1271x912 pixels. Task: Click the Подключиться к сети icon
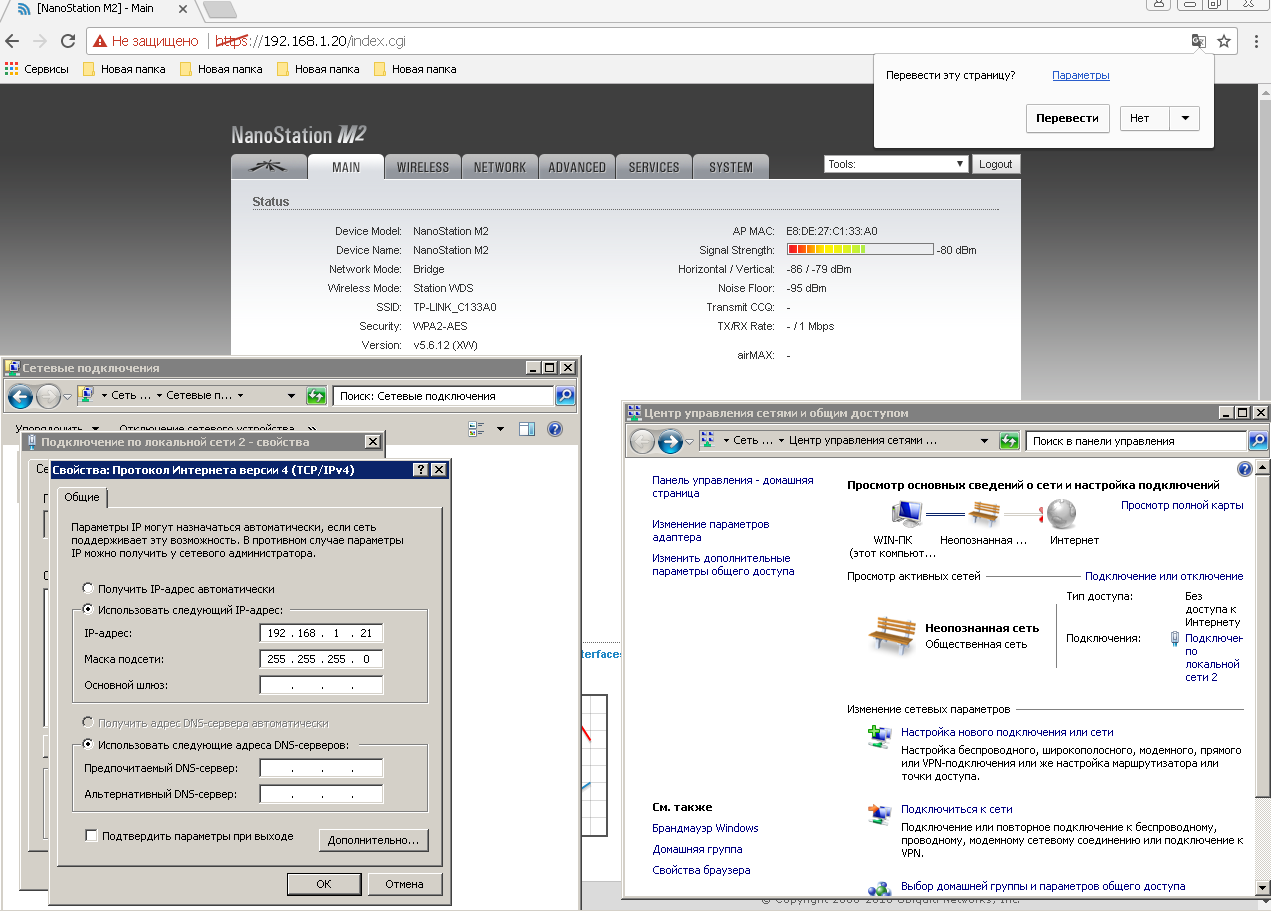(x=880, y=814)
